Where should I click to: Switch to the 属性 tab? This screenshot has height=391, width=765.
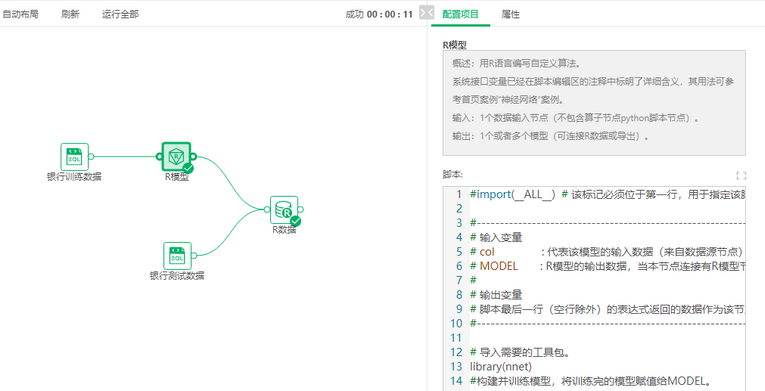[x=510, y=14]
